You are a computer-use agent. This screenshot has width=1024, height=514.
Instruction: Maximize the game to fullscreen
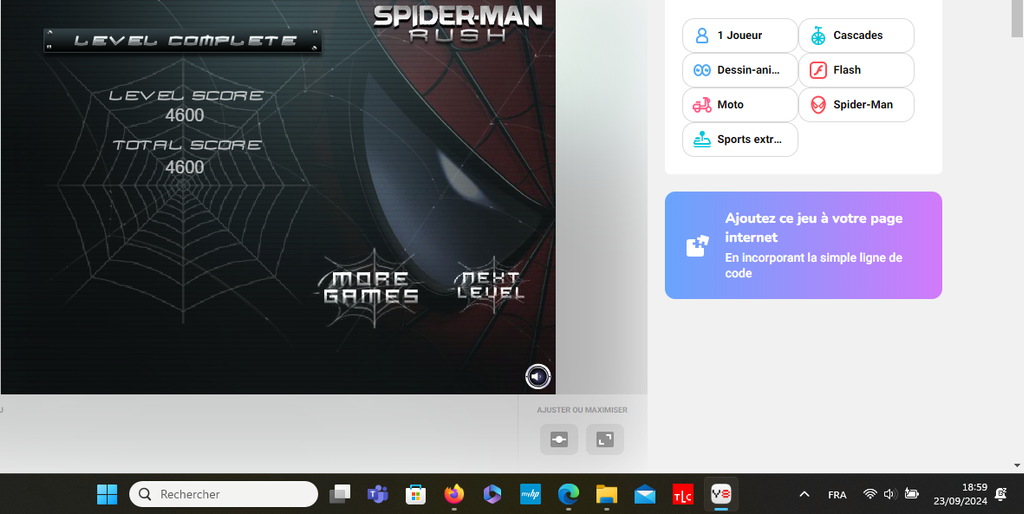605,440
